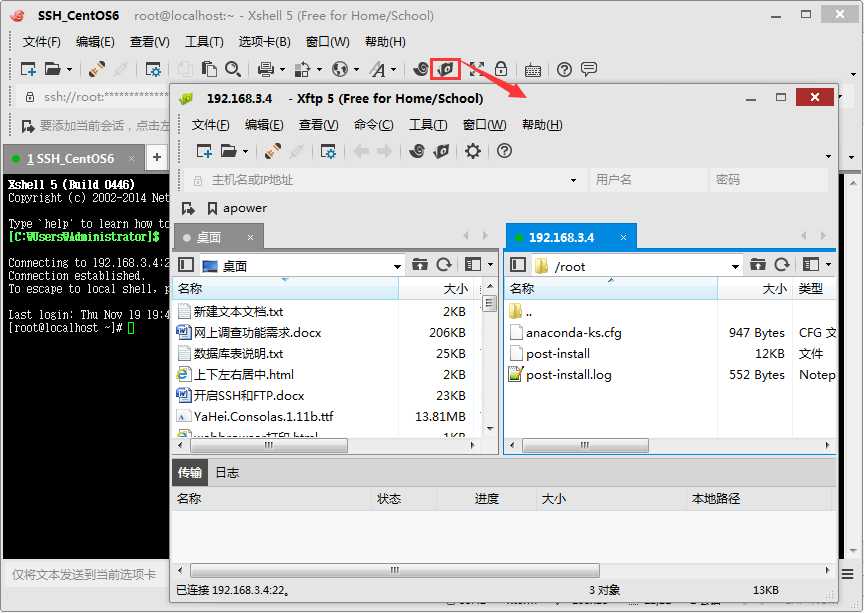Click the Font icon in Xshell toolbar
864x613 pixels.
point(377,69)
